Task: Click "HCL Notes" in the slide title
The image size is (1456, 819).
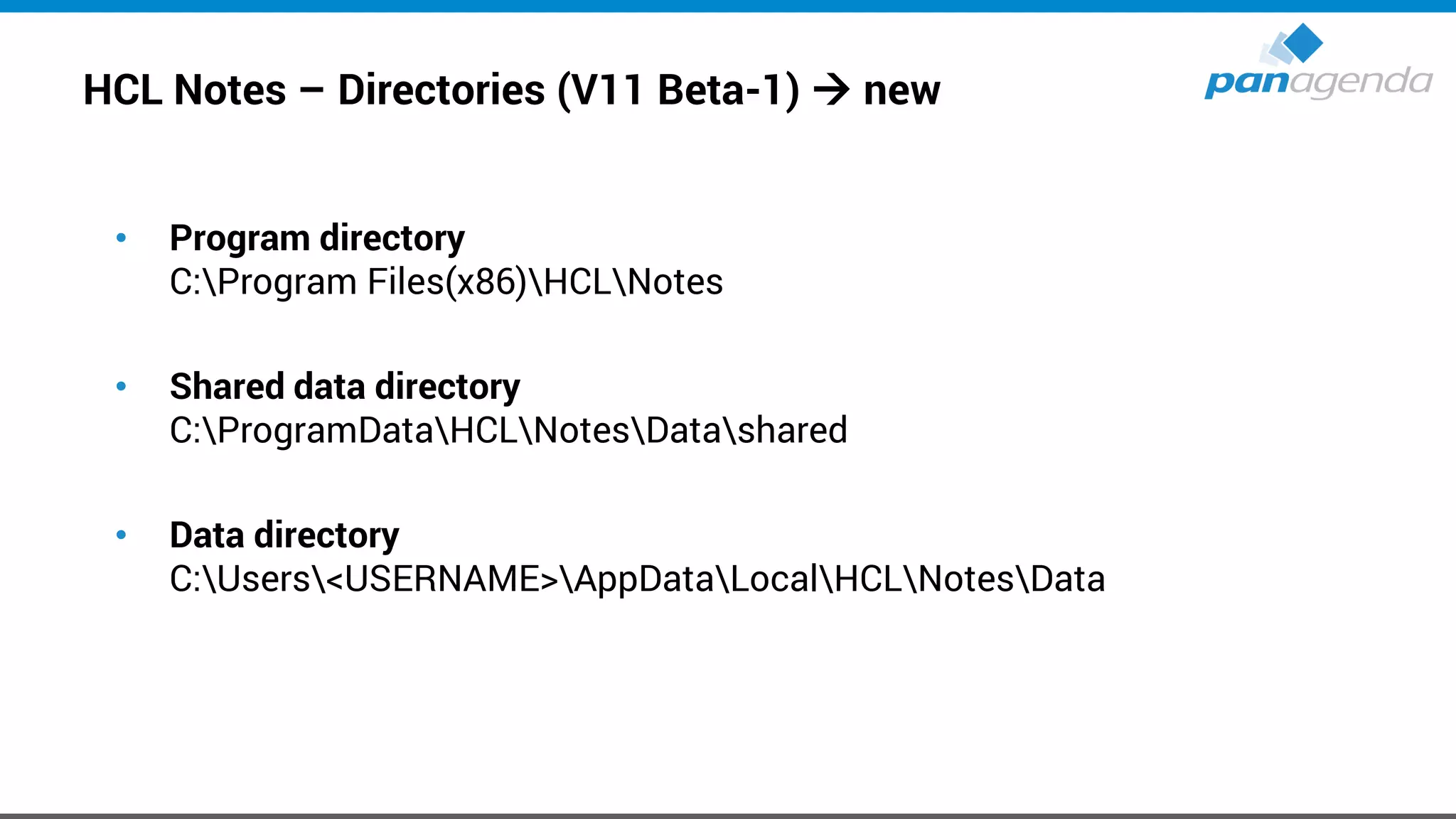Action: coord(185,90)
